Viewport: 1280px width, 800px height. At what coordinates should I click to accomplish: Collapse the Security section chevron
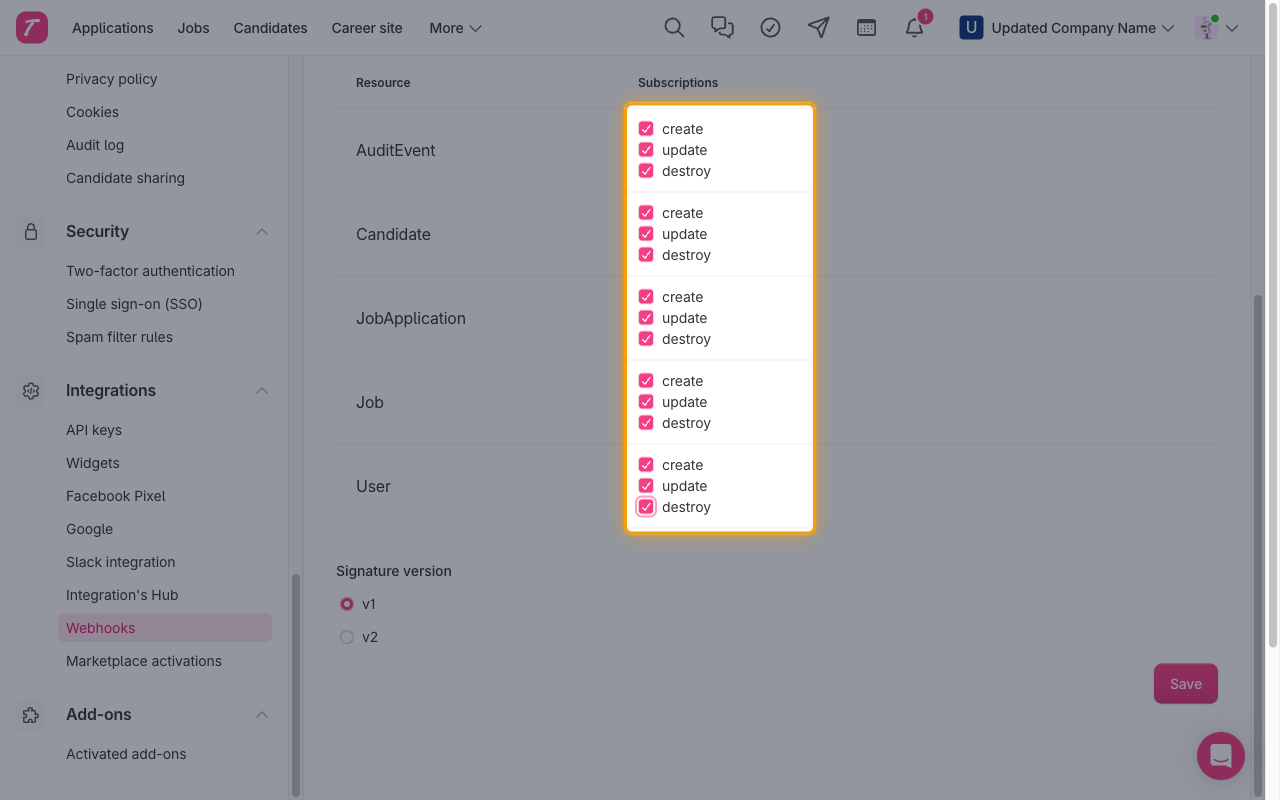click(262, 231)
